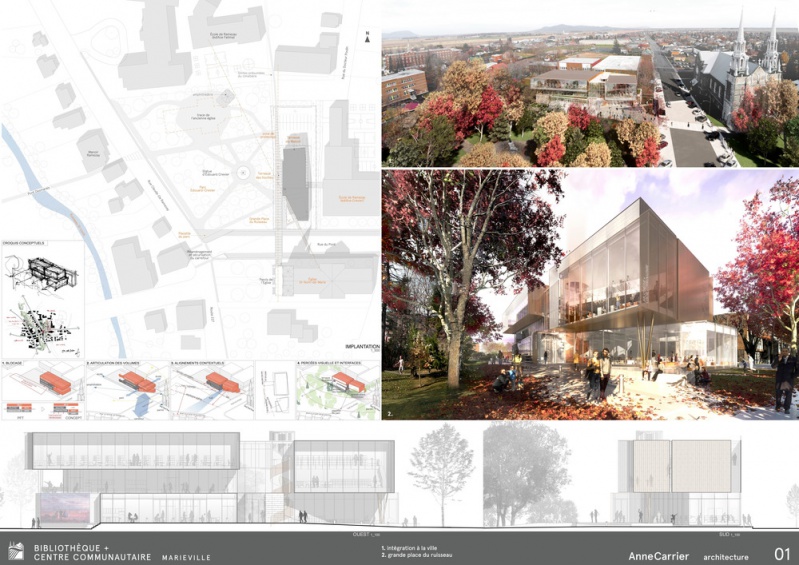Viewport: 799px width, 565px height.
Task: Select the Blocage diagram
Action: [x=42, y=390]
